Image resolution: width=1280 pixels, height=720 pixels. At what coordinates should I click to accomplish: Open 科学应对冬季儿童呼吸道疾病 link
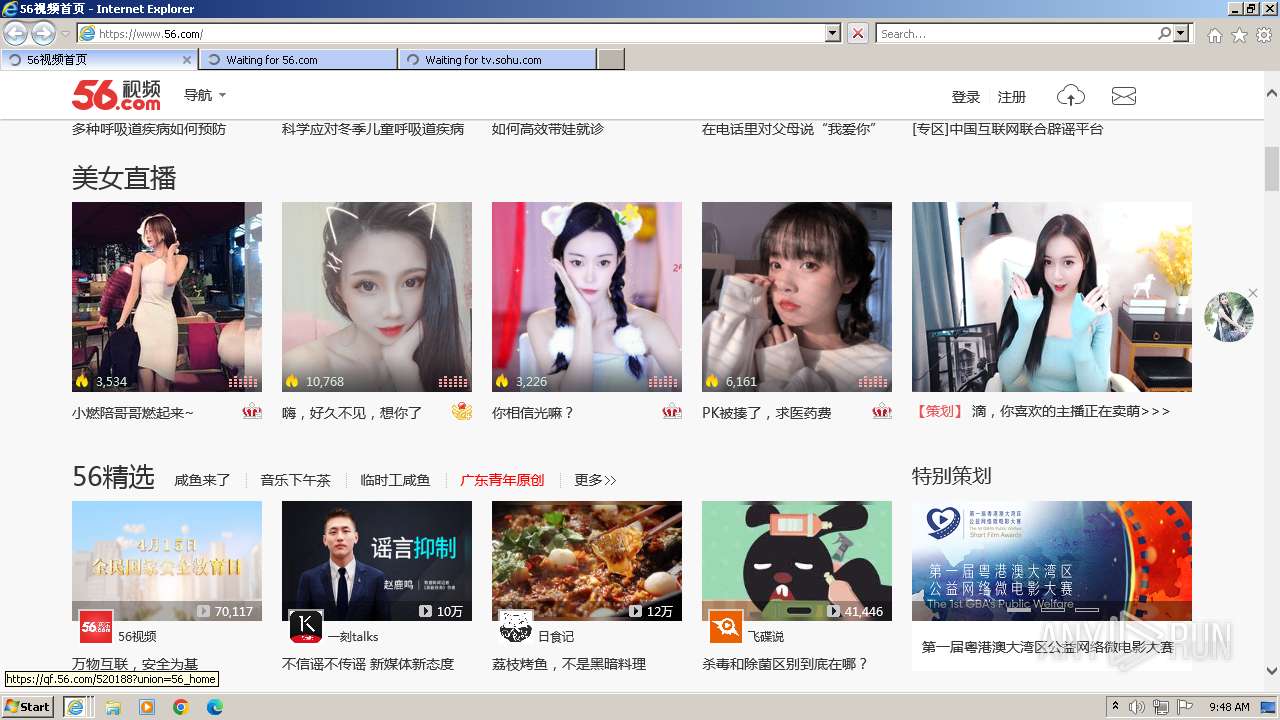373,129
